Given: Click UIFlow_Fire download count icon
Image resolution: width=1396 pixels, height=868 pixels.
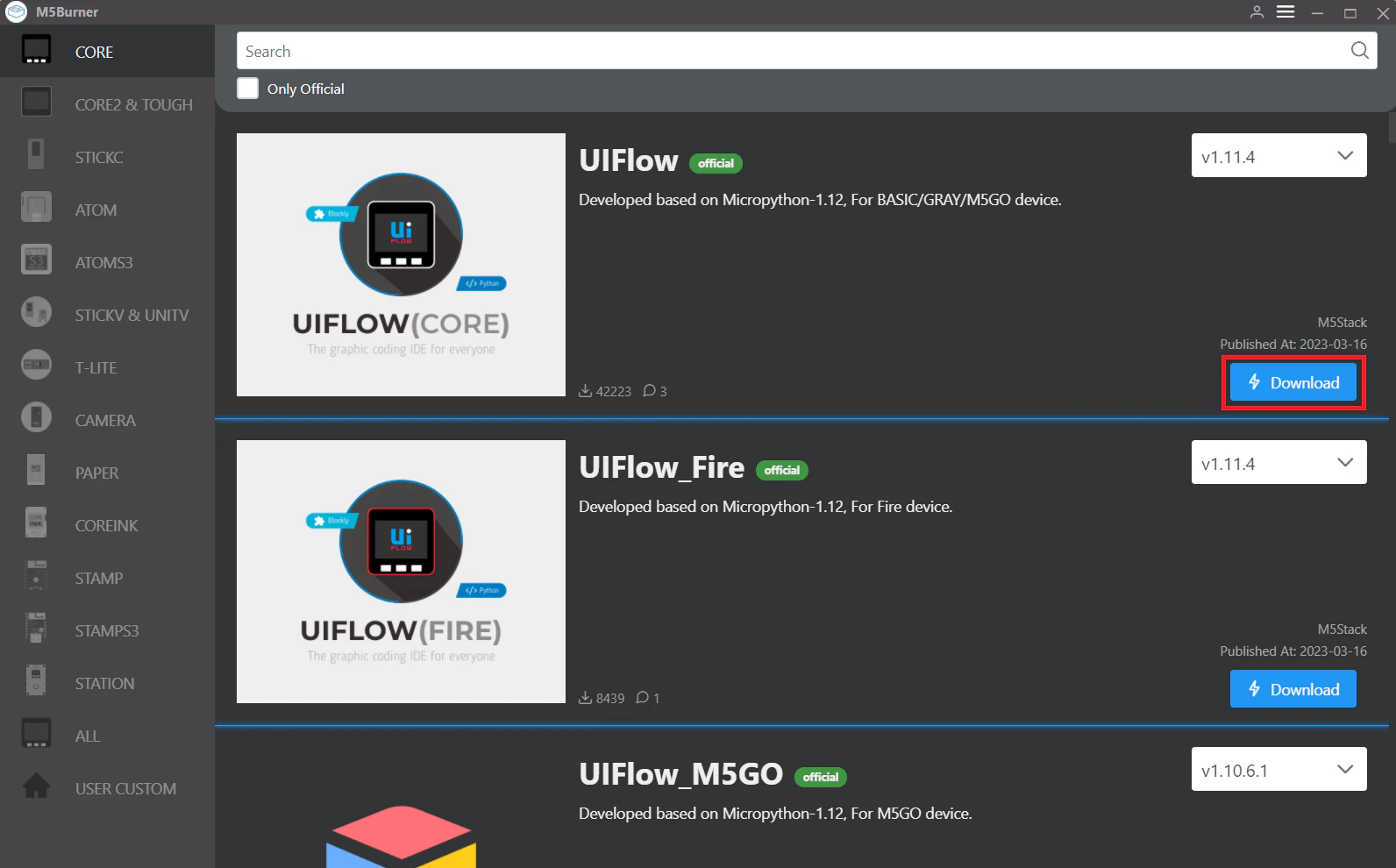Looking at the screenshot, I should click(585, 698).
